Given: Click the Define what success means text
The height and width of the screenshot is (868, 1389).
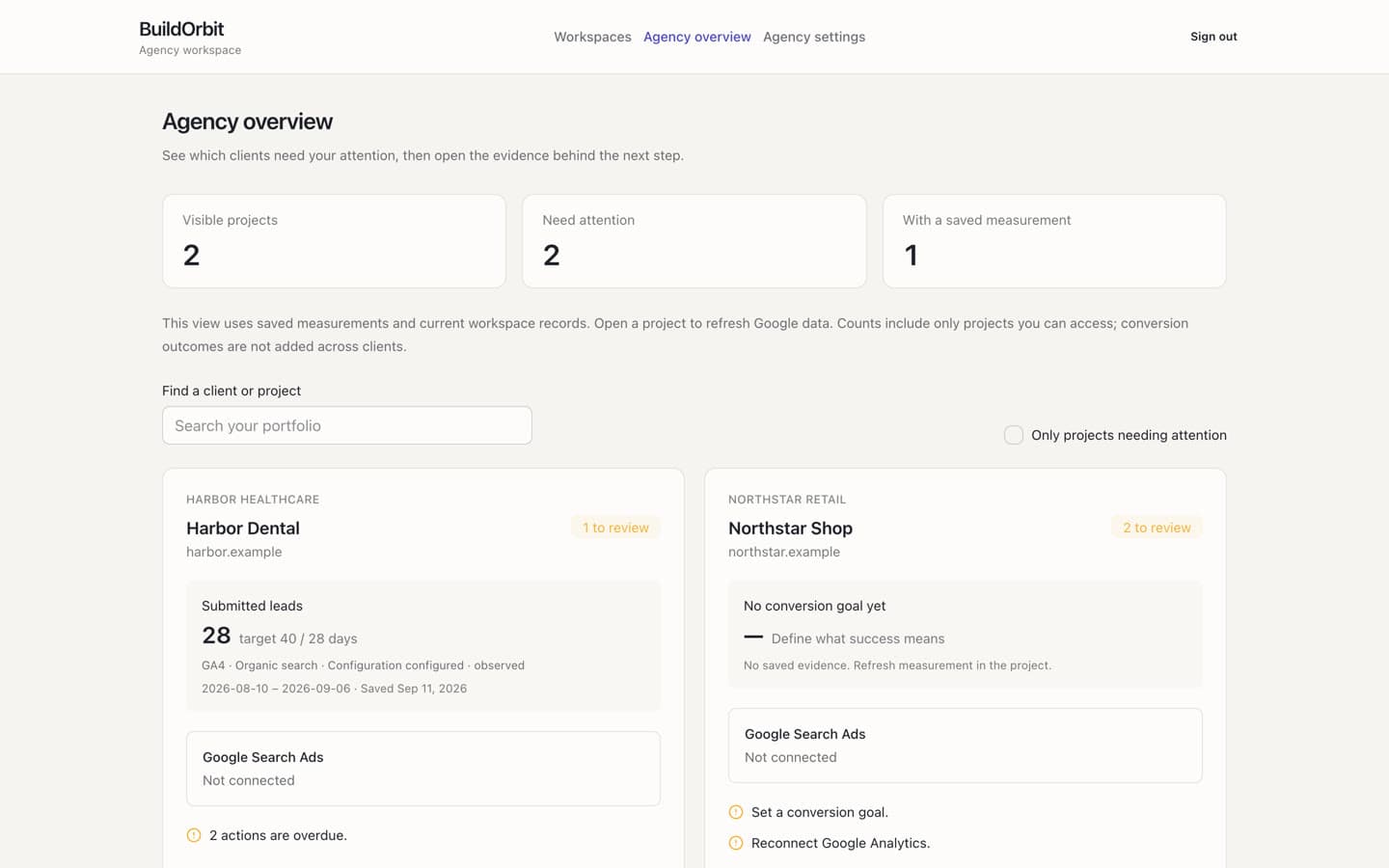Looking at the screenshot, I should [x=858, y=638].
